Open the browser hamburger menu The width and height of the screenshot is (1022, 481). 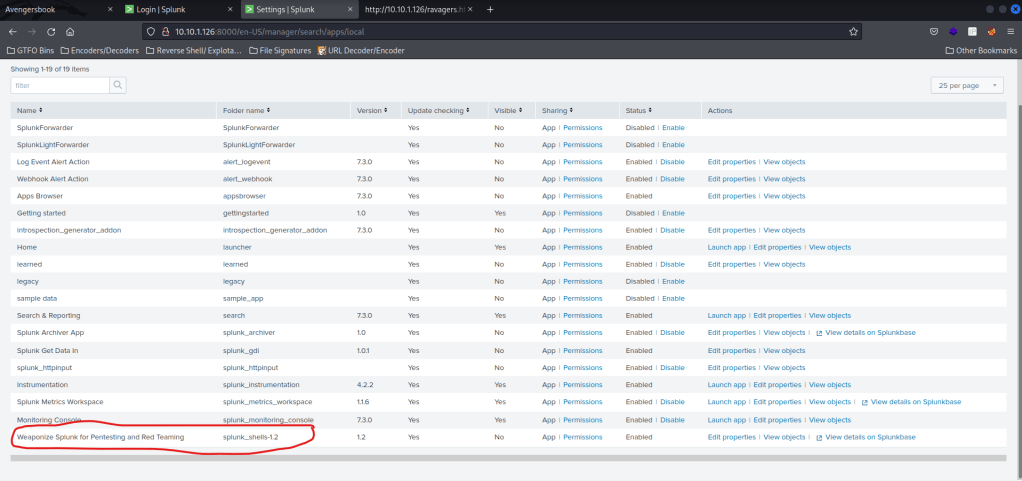click(1009, 31)
